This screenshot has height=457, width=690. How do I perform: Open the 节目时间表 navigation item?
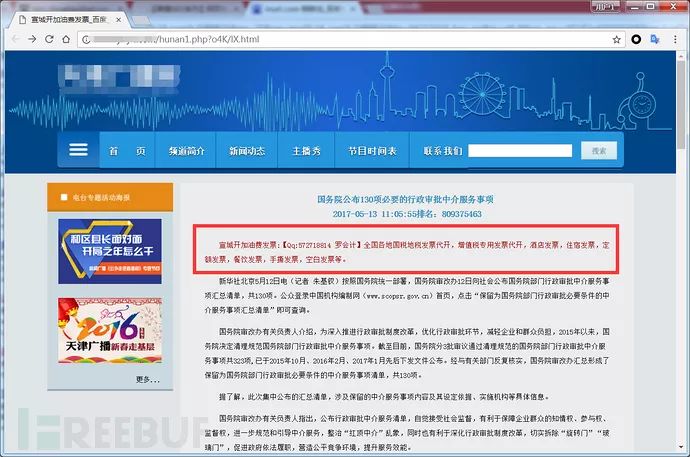coord(372,151)
